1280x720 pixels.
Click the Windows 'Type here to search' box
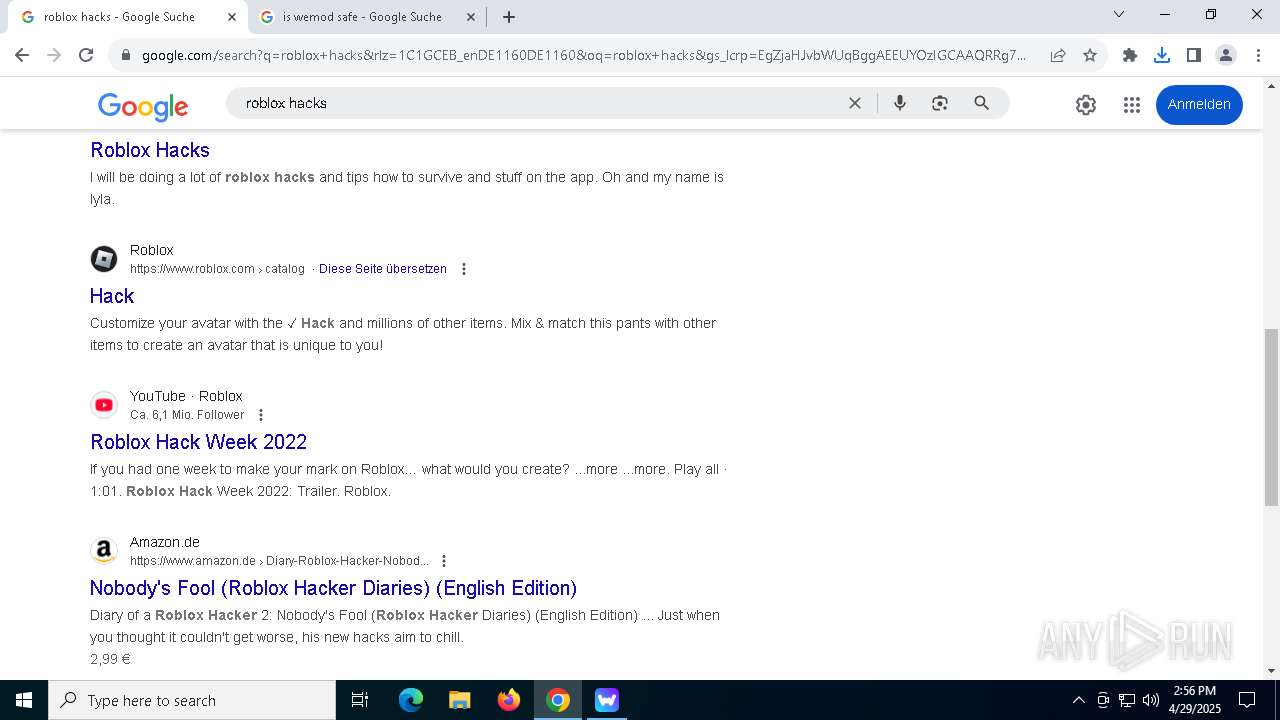192,700
